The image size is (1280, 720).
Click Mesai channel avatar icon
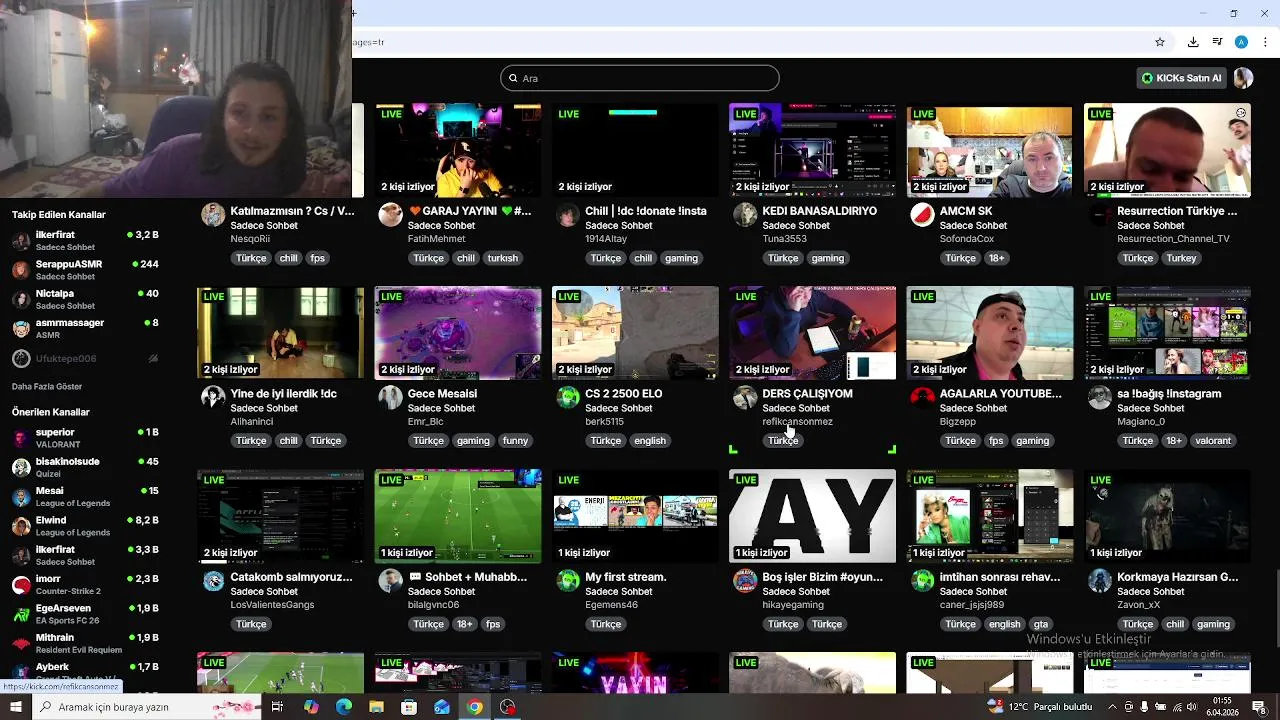21,497
